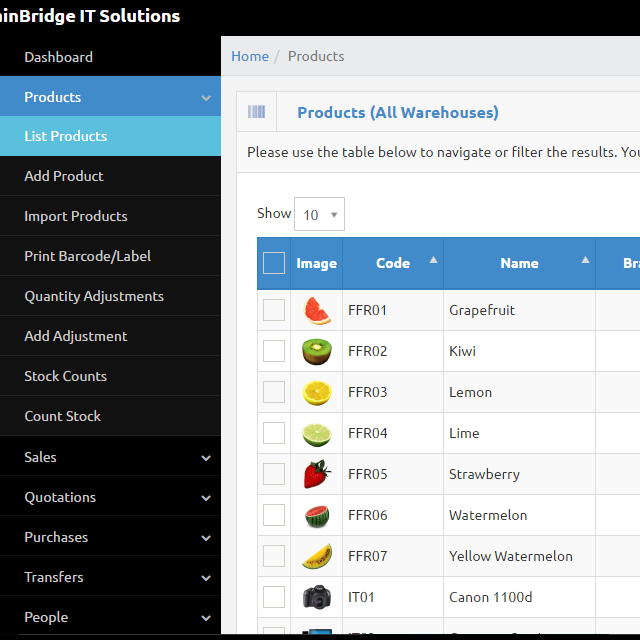Expand the Quotations menu chevron
The width and height of the screenshot is (640, 640).
(x=206, y=498)
